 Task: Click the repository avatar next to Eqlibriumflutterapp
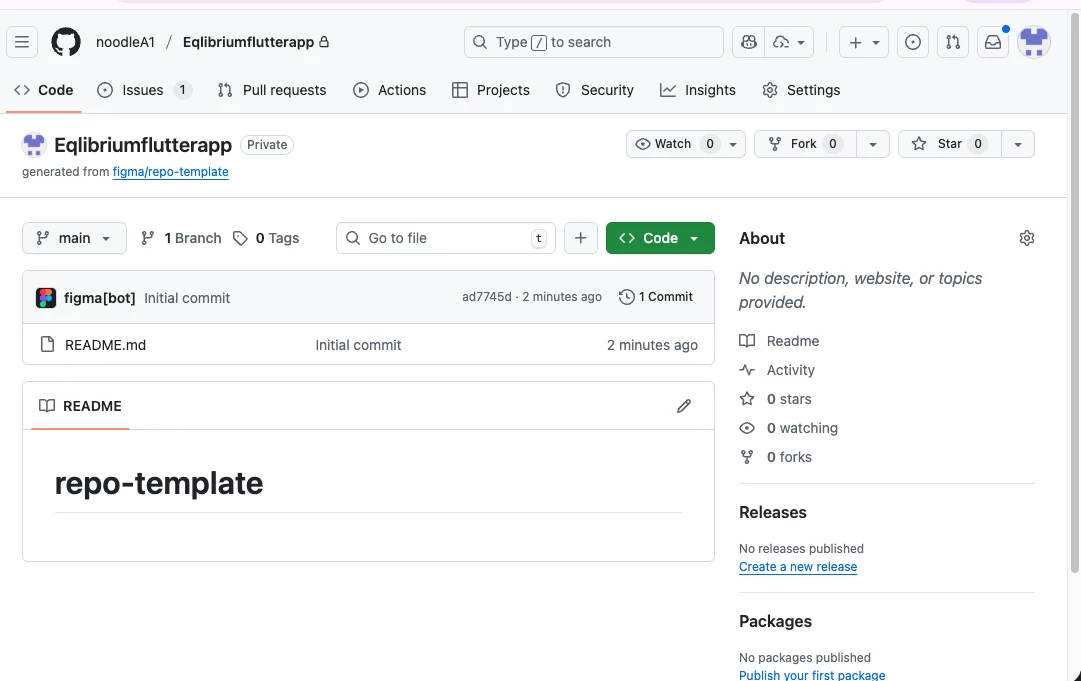pyautogui.click(x=34, y=145)
